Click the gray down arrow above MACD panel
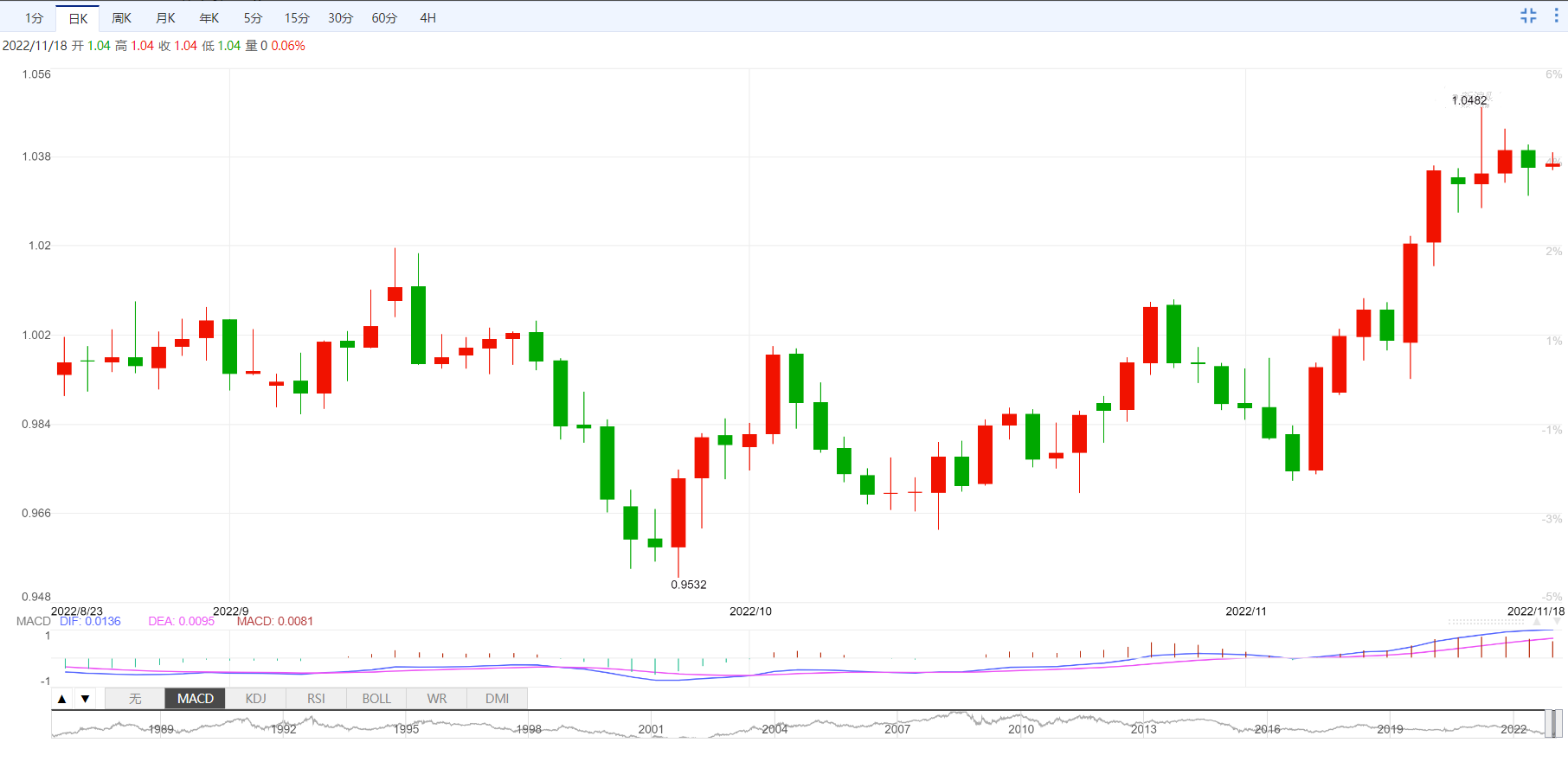This screenshot has width=1568, height=768. pos(1558,622)
